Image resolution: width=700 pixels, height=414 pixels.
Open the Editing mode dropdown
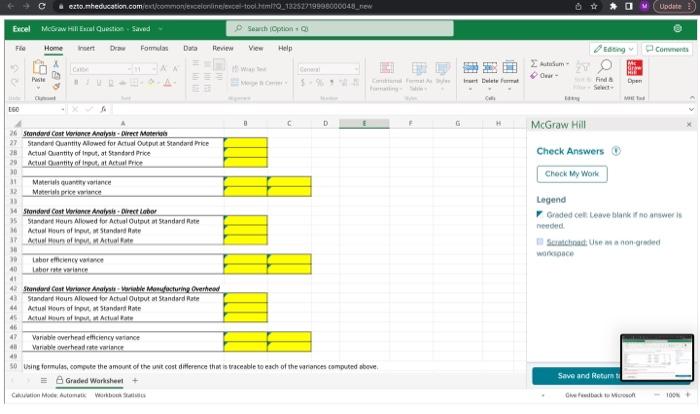613,49
